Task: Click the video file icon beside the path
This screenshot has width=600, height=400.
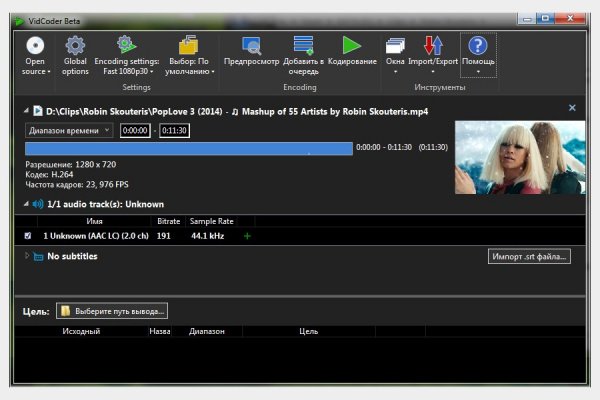Action: (x=38, y=111)
